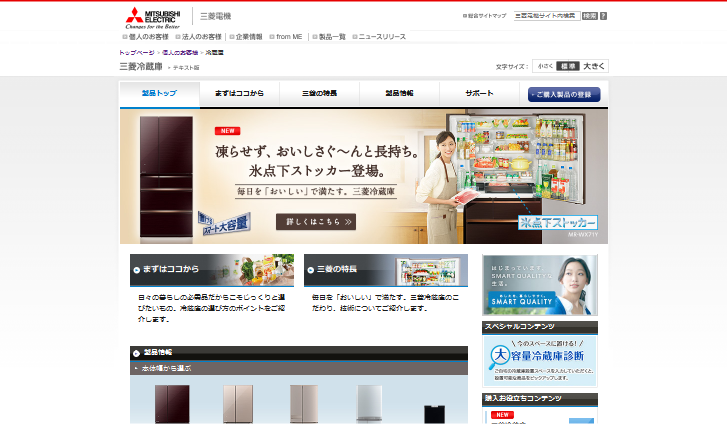Open the 三菱の特長 card header

(x=386, y=270)
